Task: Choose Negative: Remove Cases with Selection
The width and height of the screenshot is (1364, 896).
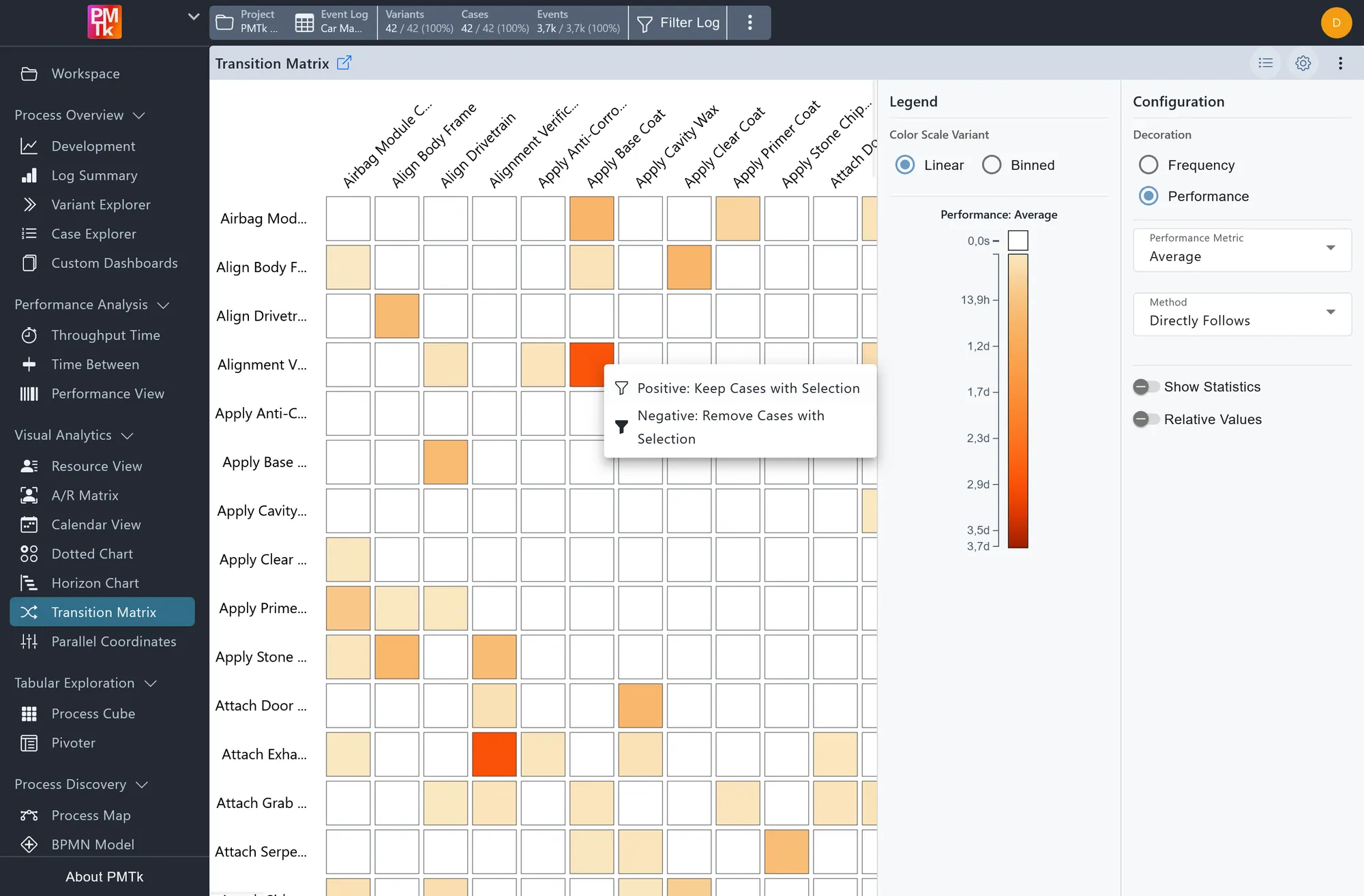Action: [740, 427]
